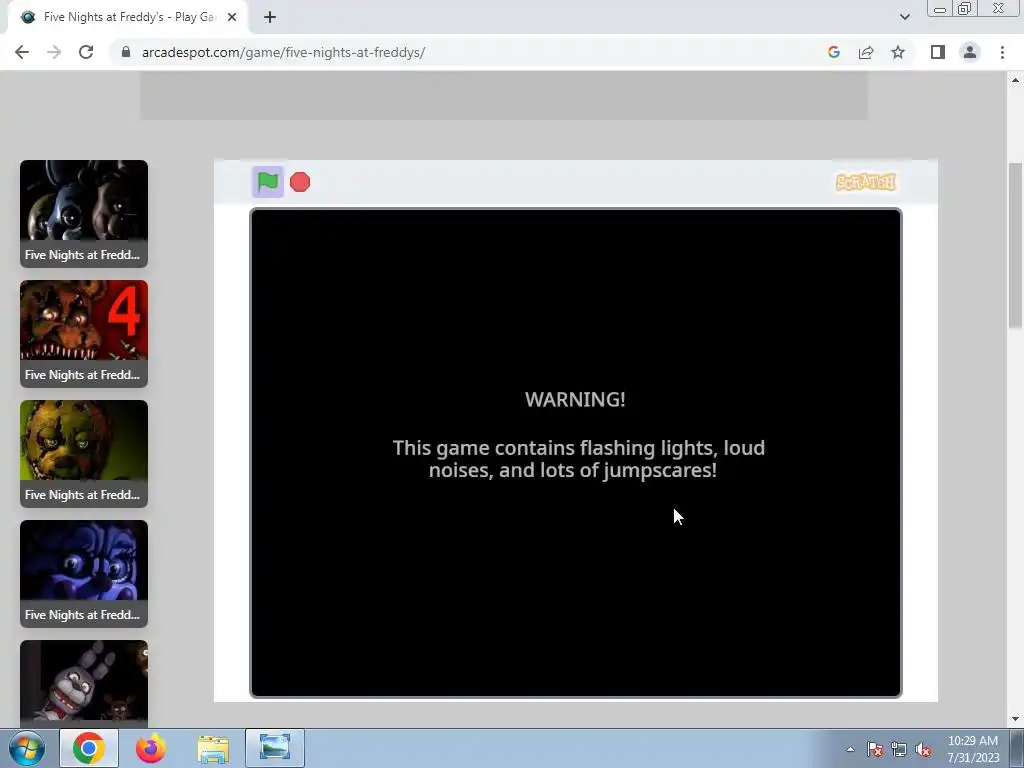View site info via the padlock icon
This screenshot has width=1024, height=768.
[126, 52]
